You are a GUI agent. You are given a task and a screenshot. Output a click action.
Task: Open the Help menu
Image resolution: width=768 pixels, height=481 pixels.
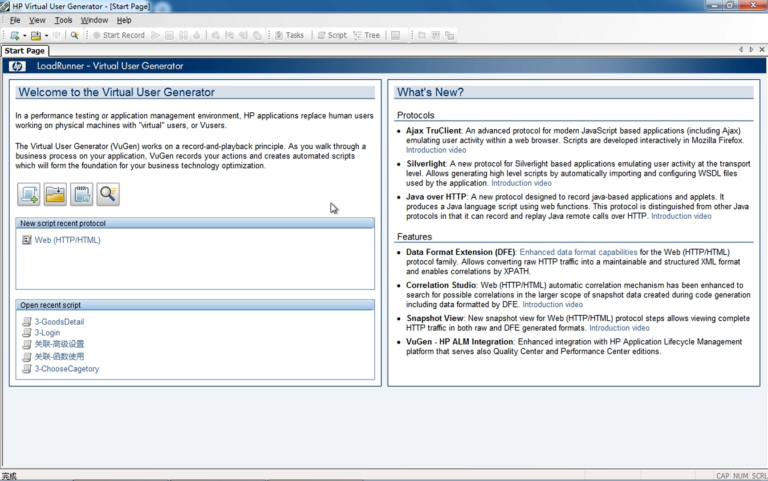pos(124,20)
